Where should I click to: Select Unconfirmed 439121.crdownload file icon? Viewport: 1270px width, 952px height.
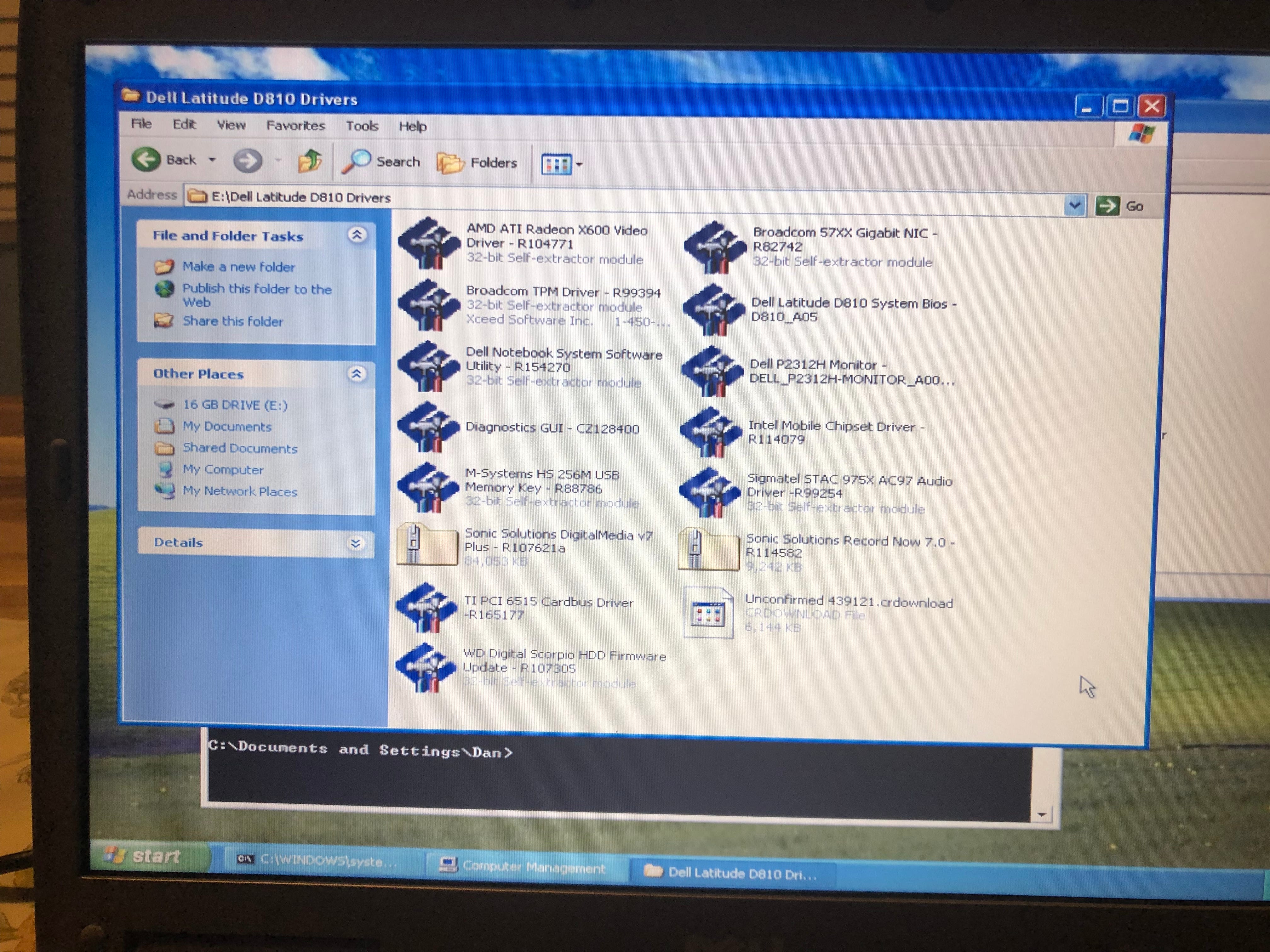tap(708, 613)
